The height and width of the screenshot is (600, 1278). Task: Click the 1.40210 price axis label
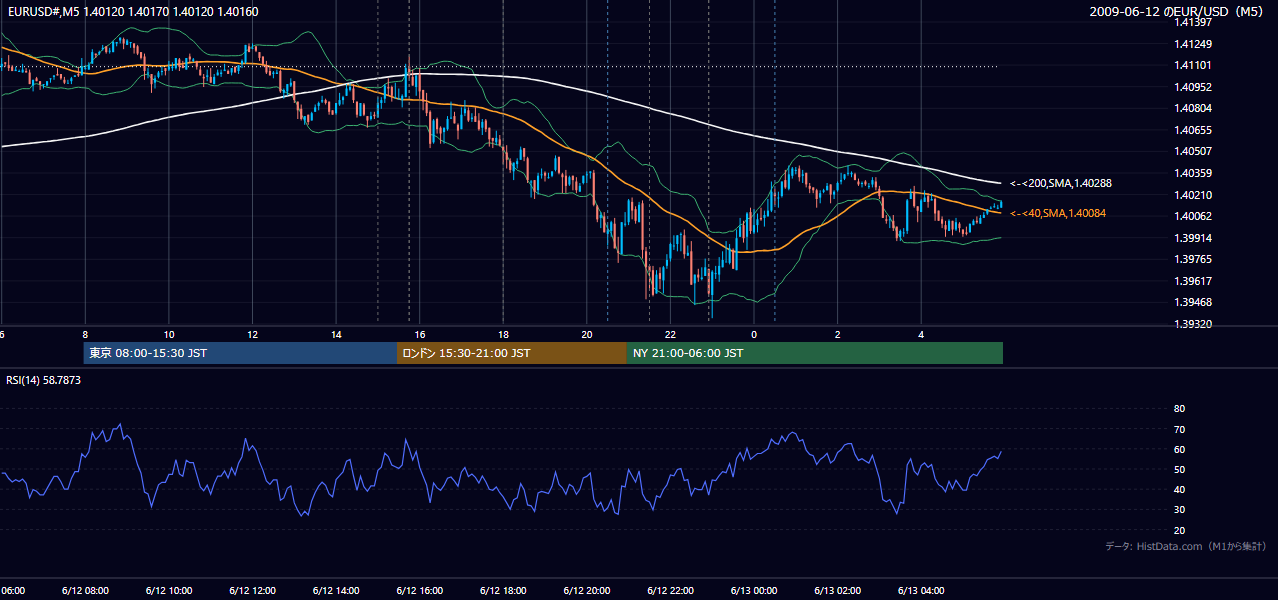1194,195
